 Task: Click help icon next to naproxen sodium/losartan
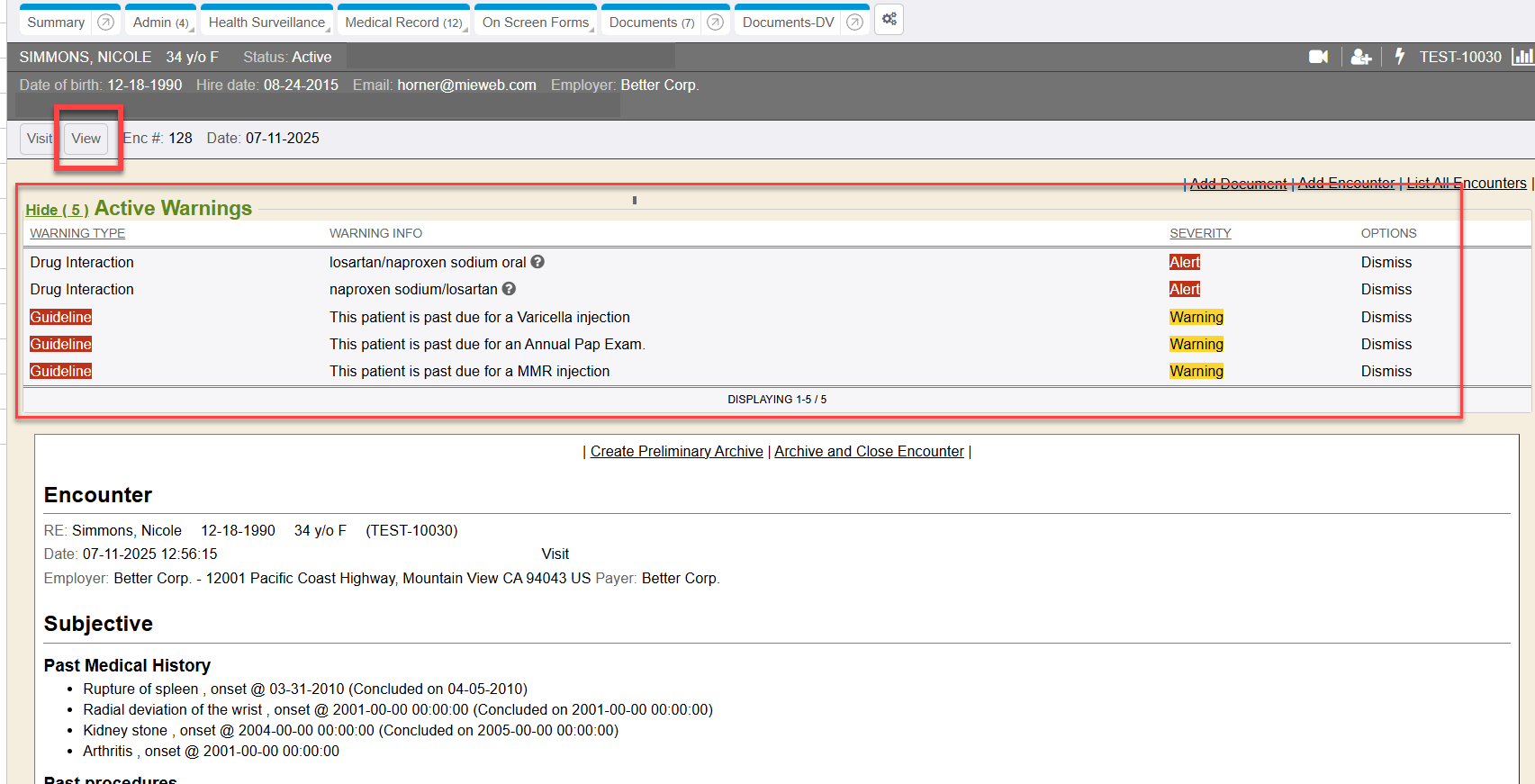coord(509,289)
